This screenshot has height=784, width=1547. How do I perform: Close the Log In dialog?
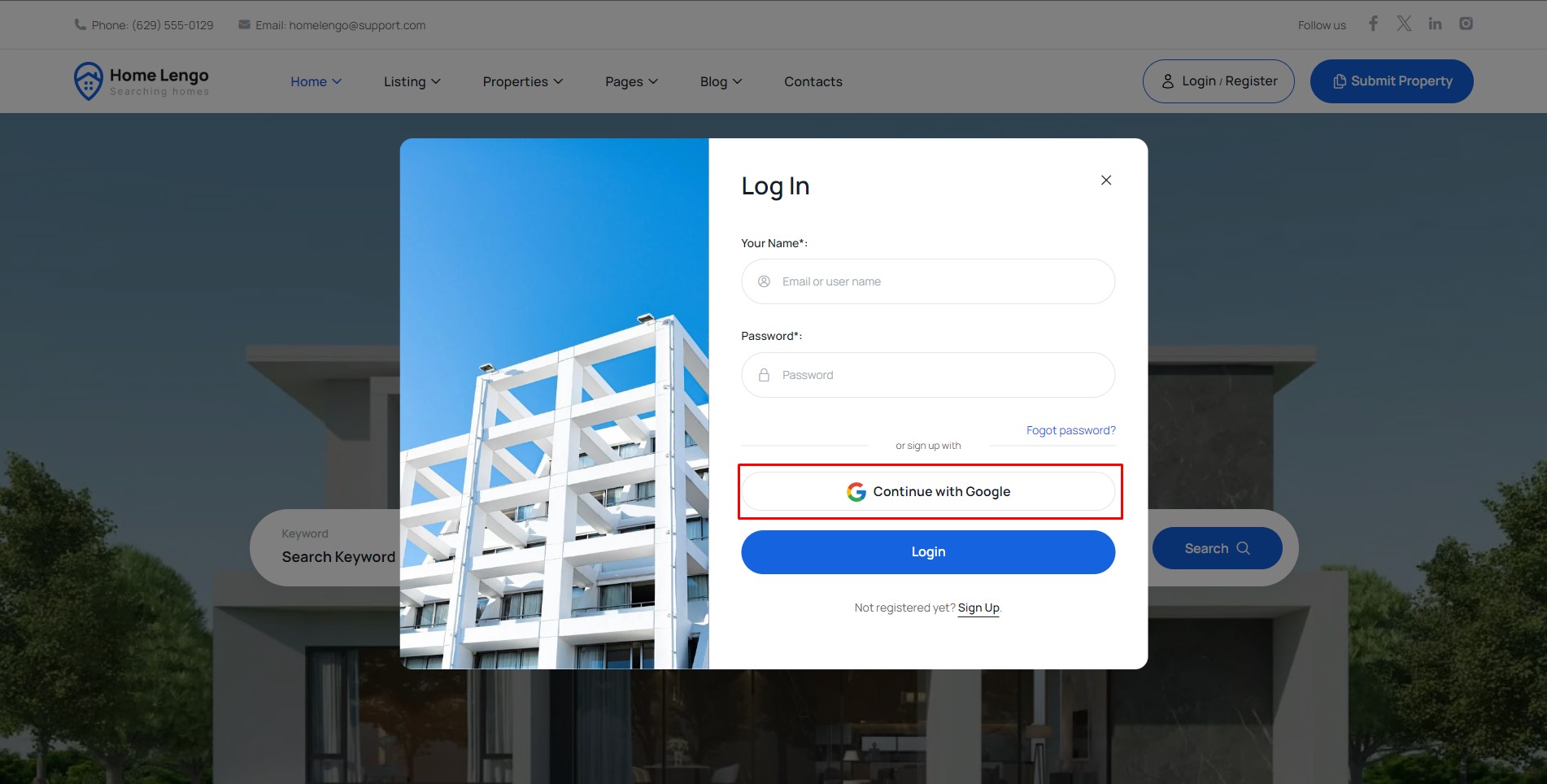pyautogui.click(x=1106, y=180)
